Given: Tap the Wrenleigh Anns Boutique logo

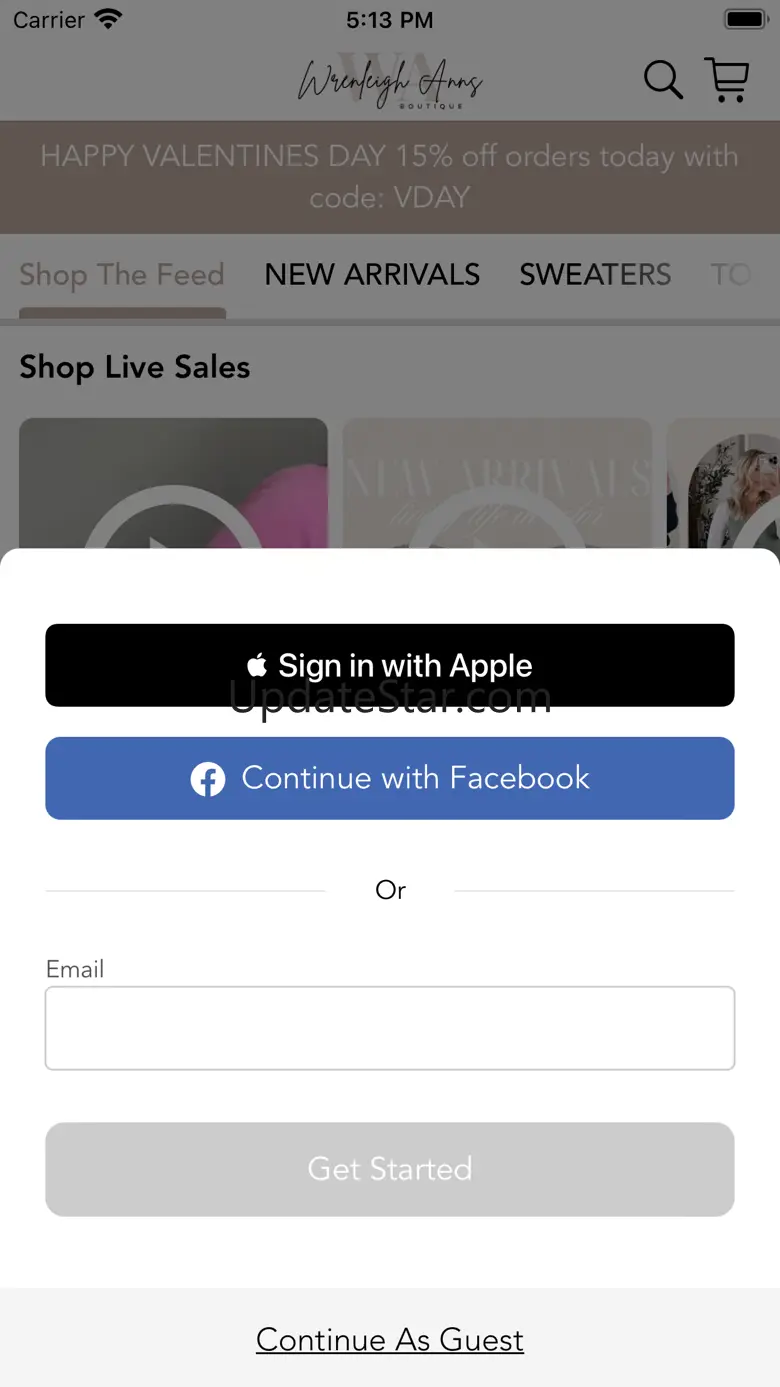Looking at the screenshot, I should (390, 80).
